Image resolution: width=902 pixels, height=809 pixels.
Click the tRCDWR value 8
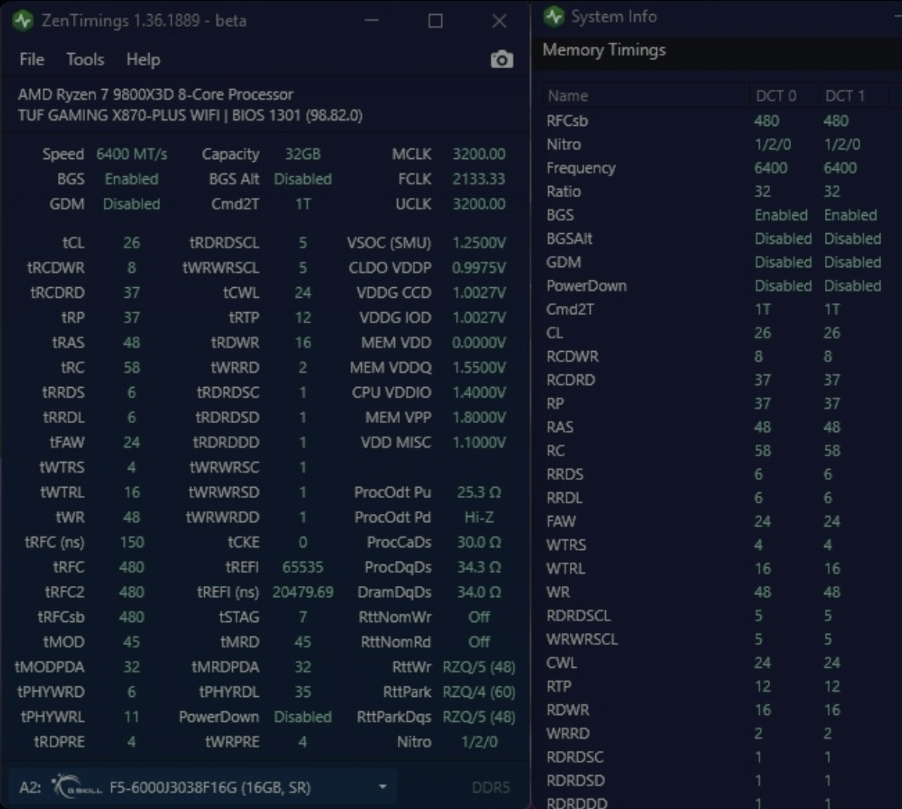point(131,268)
